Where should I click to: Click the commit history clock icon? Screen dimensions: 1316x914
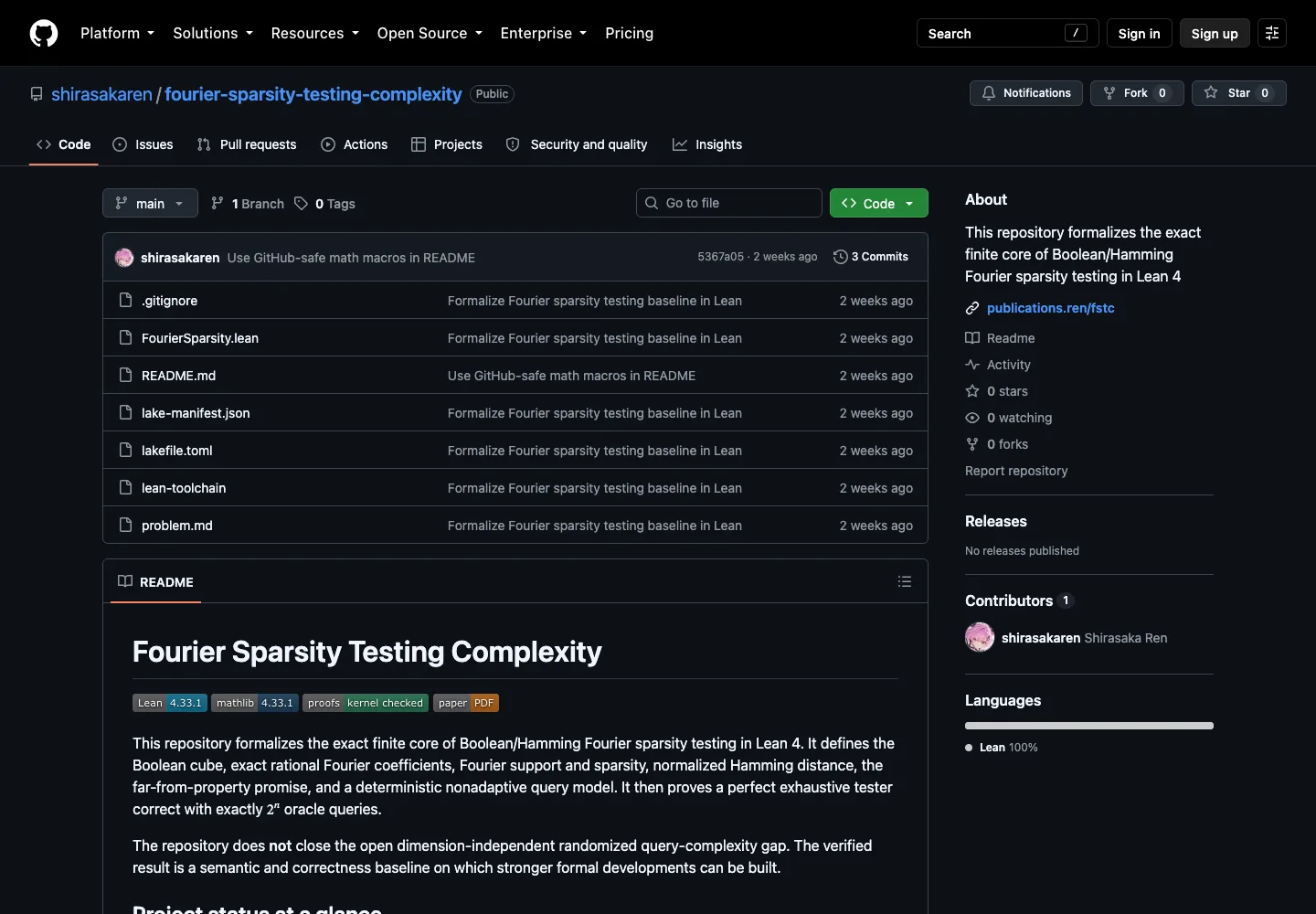[841, 257]
